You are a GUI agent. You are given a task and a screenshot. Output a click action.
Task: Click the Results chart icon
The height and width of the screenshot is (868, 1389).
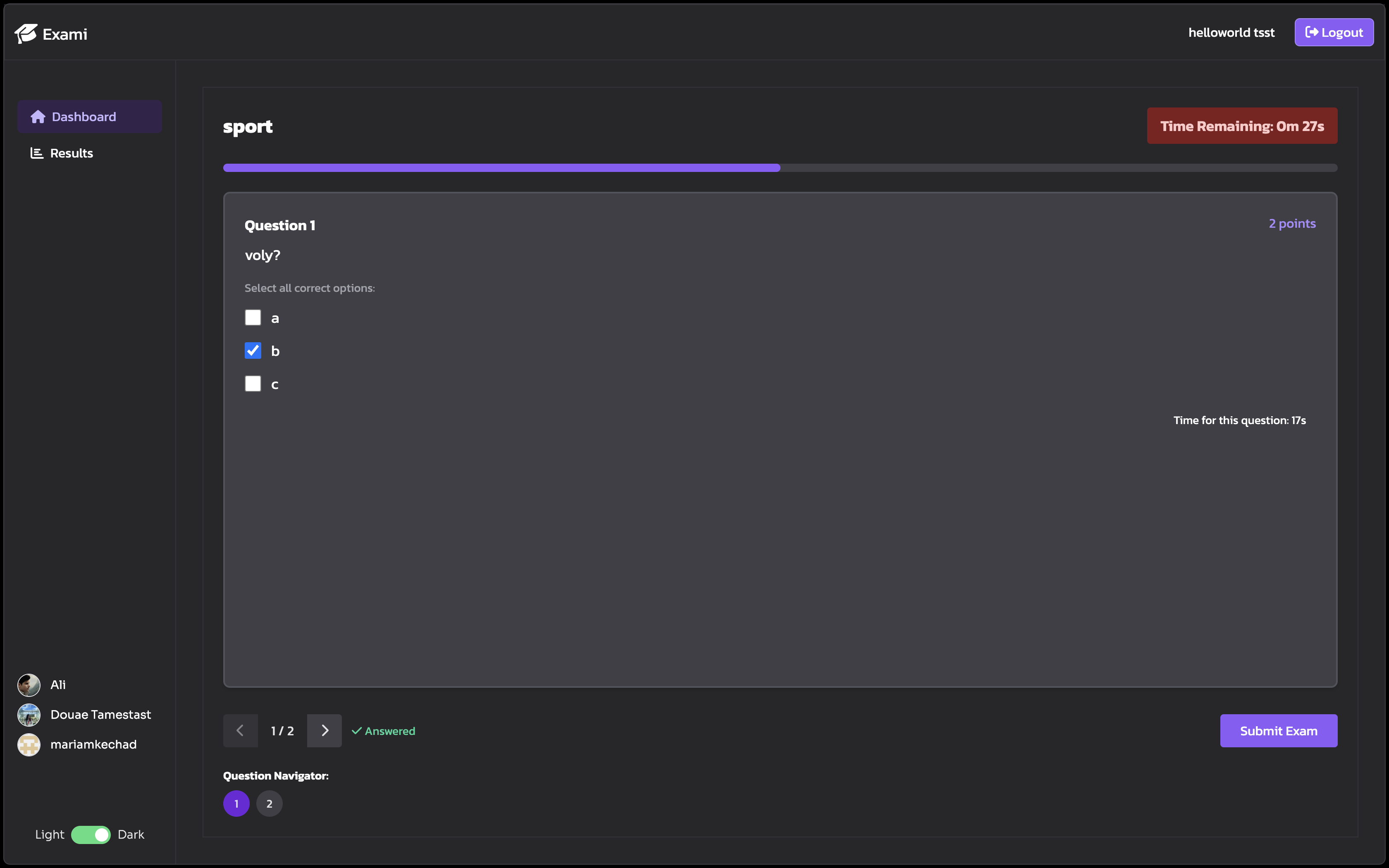tap(37, 153)
